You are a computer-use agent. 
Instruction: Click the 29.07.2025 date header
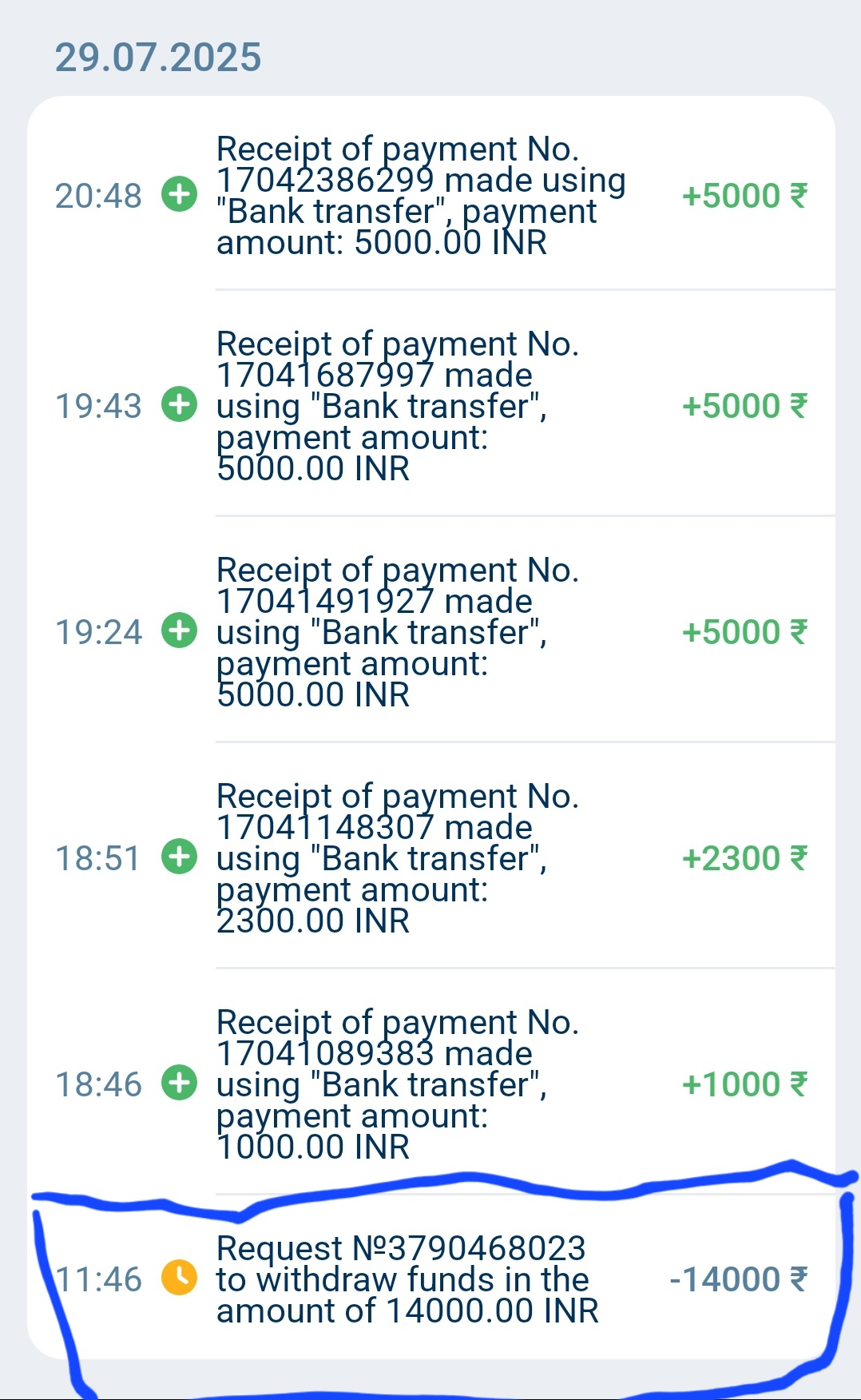pos(158,58)
